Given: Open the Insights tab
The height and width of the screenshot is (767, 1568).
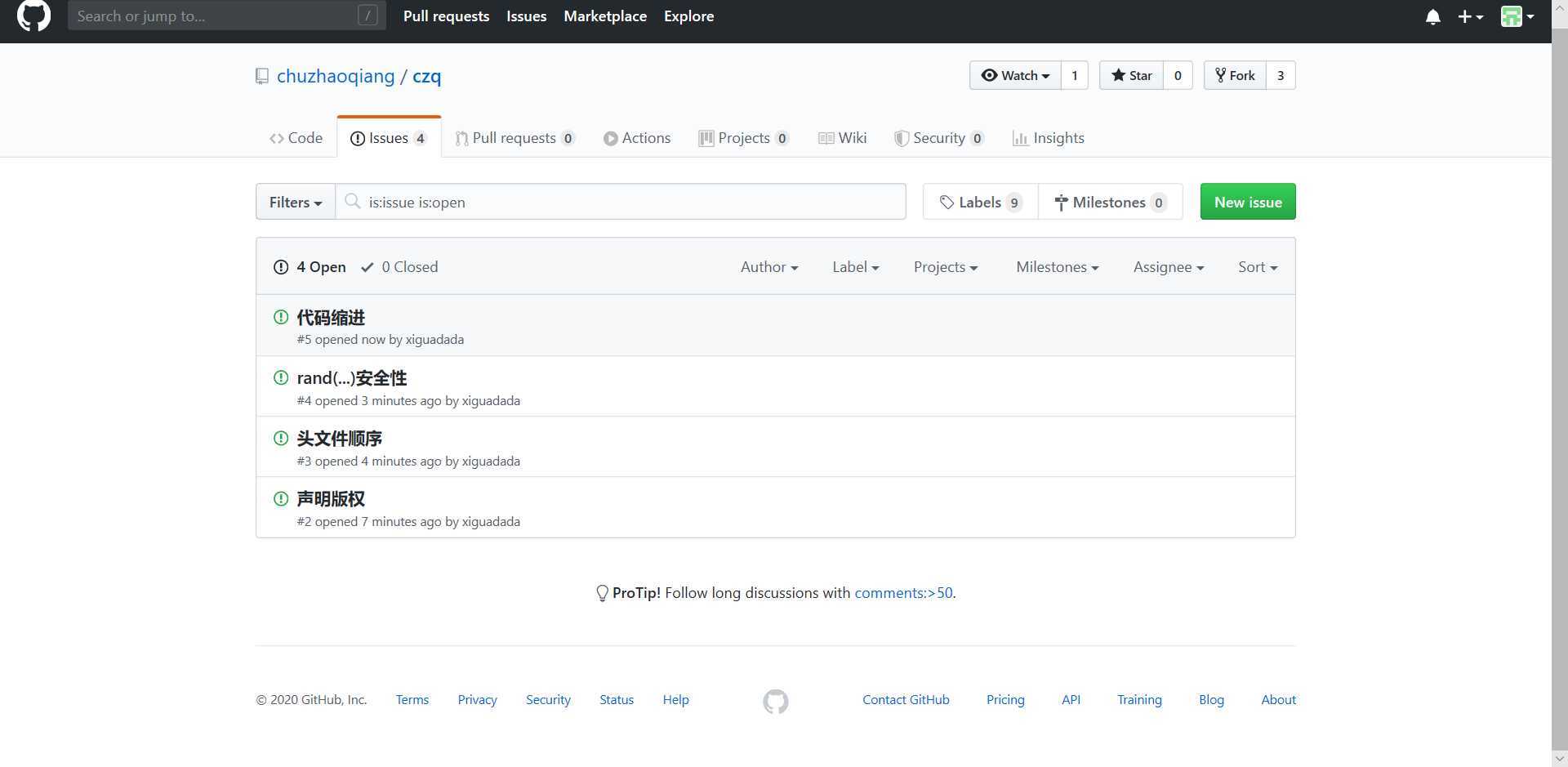Looking at the screenshot, I should [x=1049, y=138].
